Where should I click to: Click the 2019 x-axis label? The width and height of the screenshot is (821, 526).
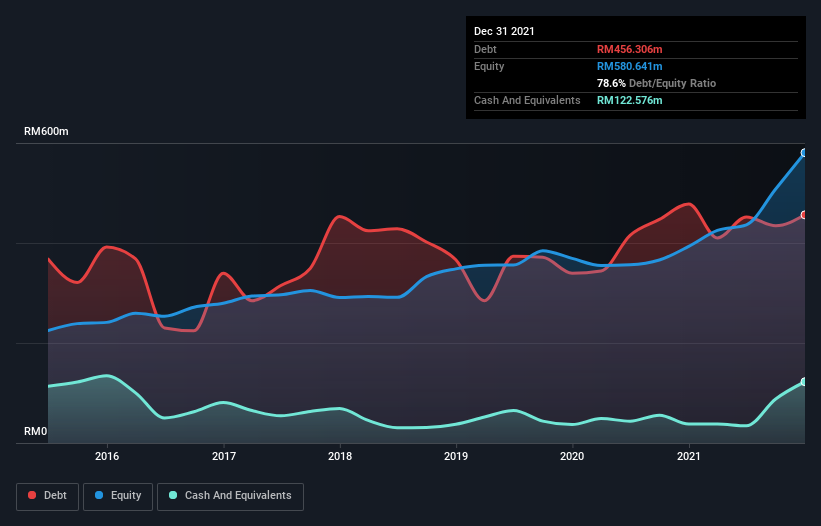(x=456, y=456)
